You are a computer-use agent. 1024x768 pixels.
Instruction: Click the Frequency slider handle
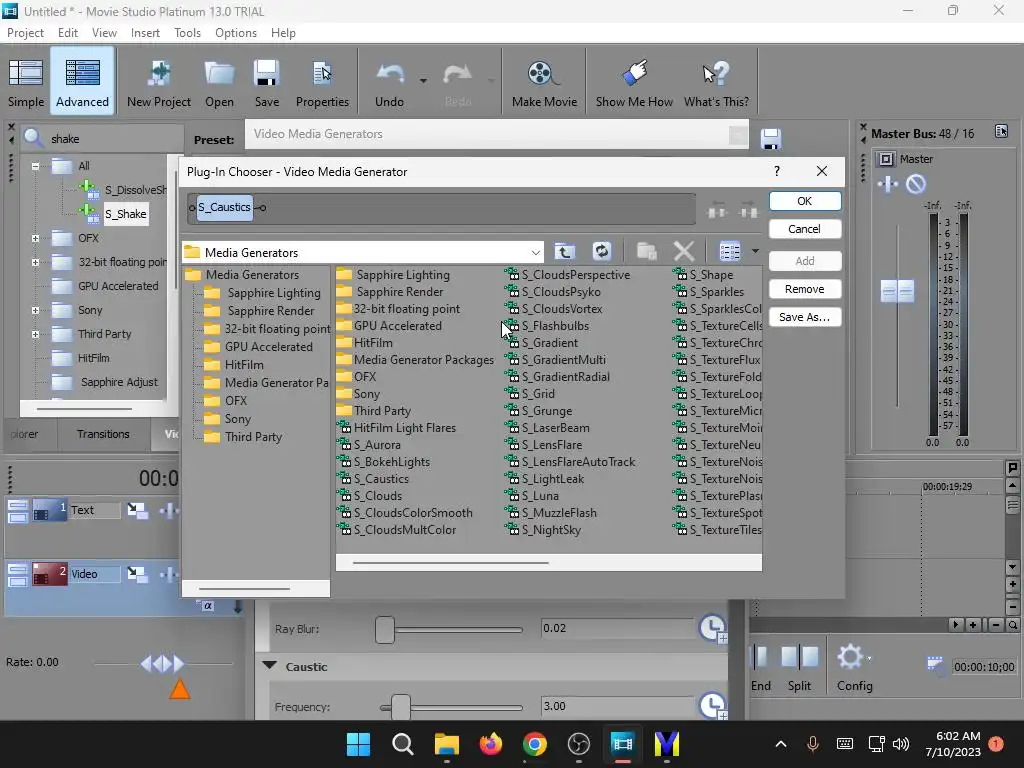point(400,707)
